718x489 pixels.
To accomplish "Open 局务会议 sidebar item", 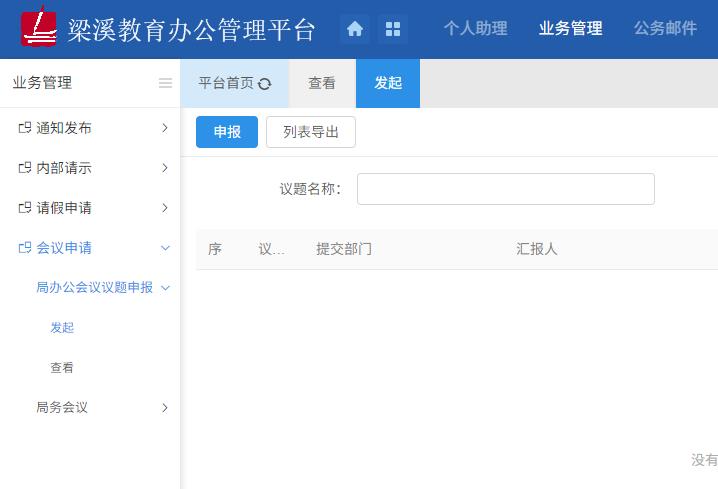I will [62, 408].
